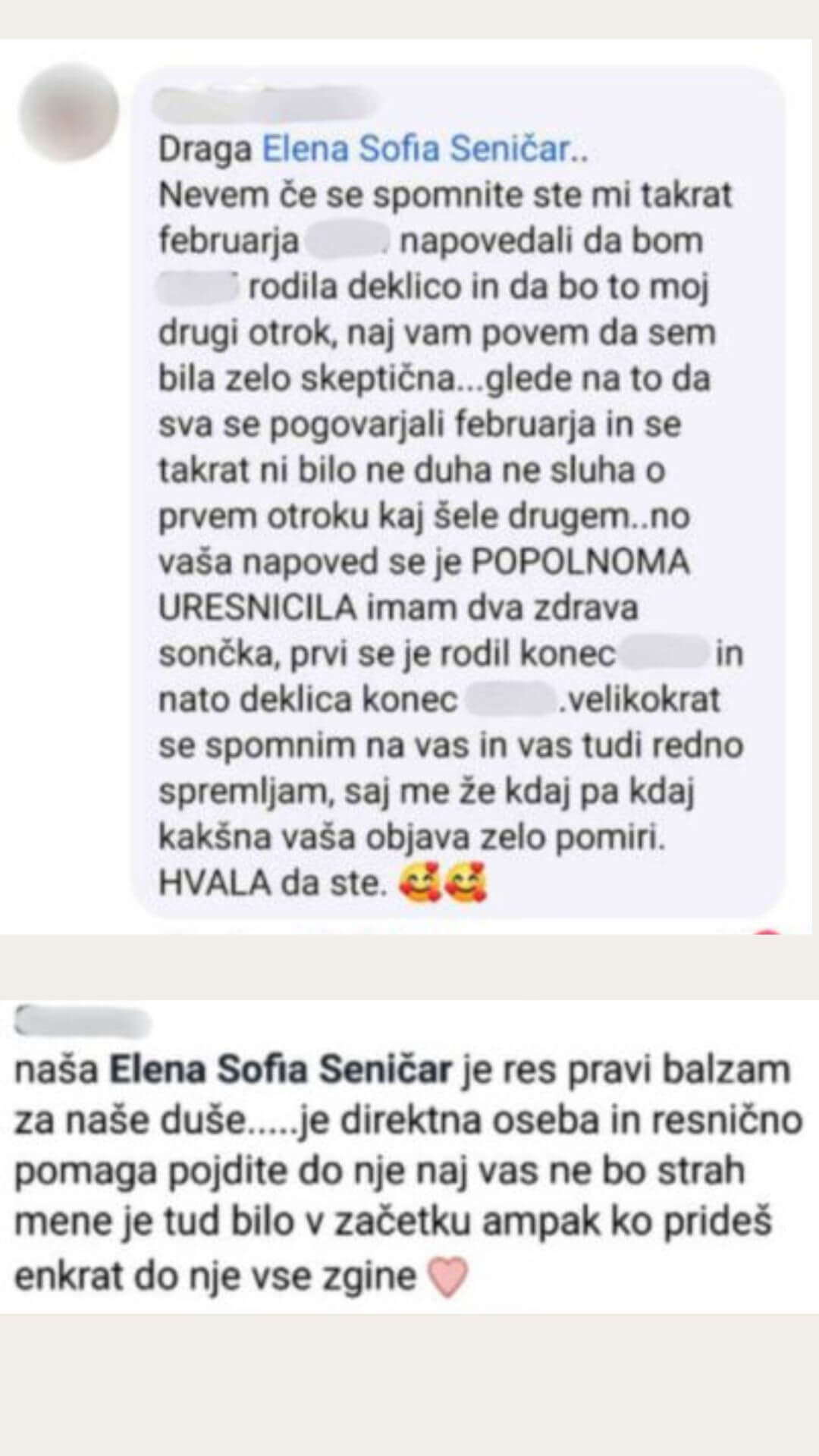Click the second smiling hearts emoji

tap(465, 883)
